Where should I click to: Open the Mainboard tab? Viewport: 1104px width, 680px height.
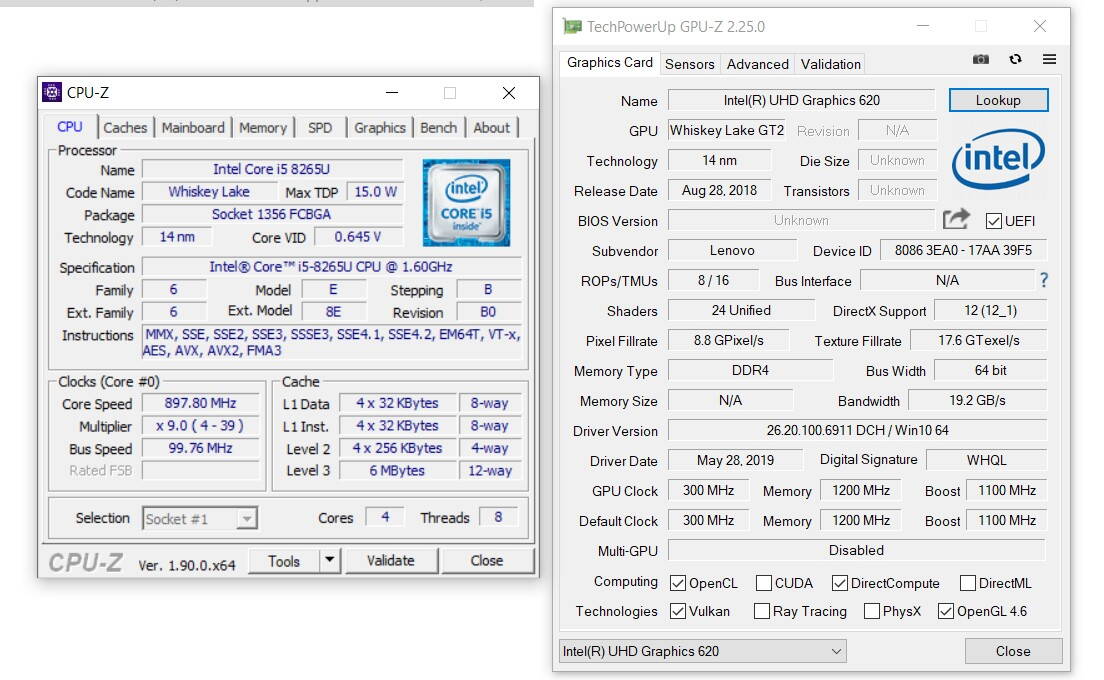(193, 127)
